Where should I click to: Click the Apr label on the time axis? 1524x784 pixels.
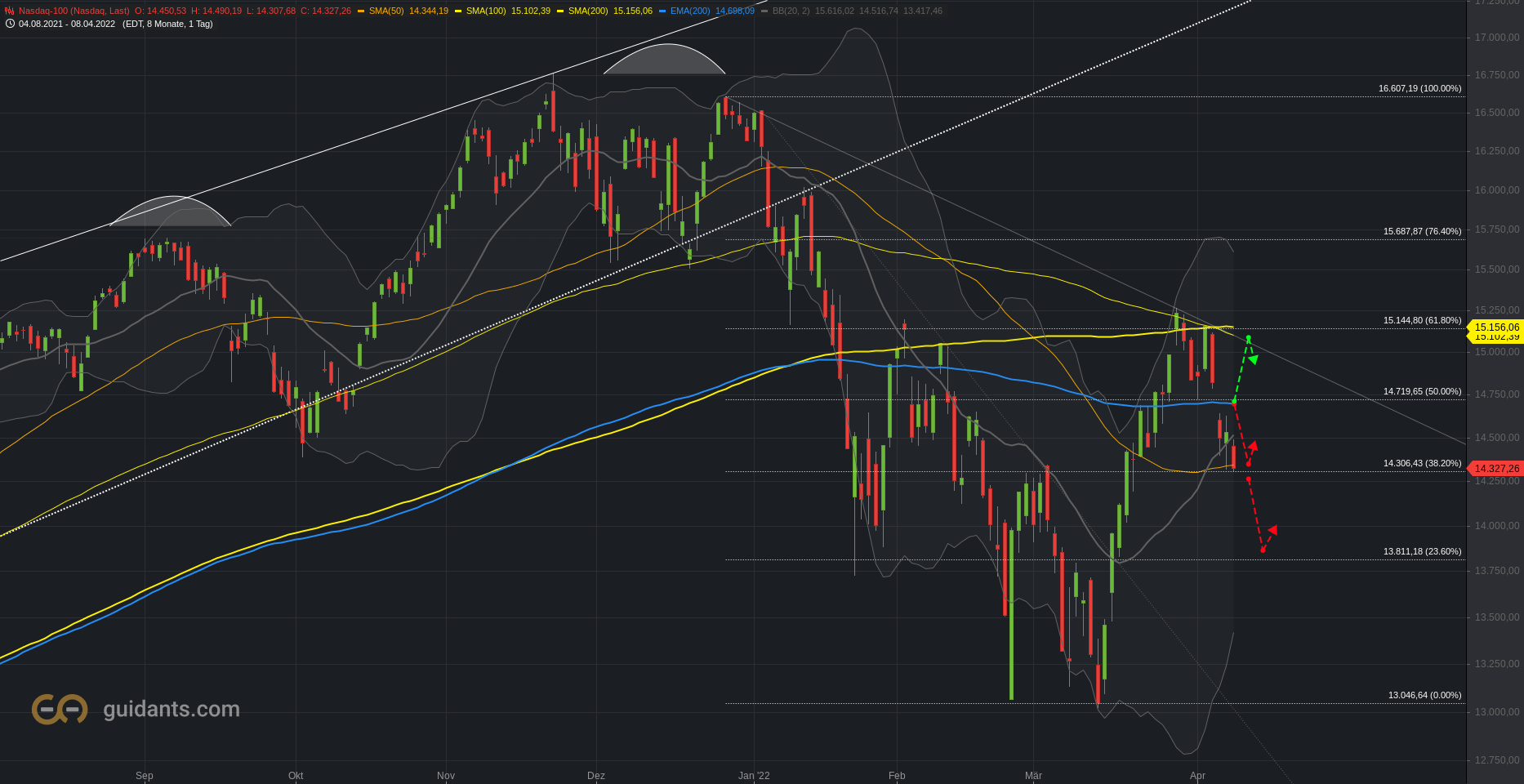[x=1197, y=776]
